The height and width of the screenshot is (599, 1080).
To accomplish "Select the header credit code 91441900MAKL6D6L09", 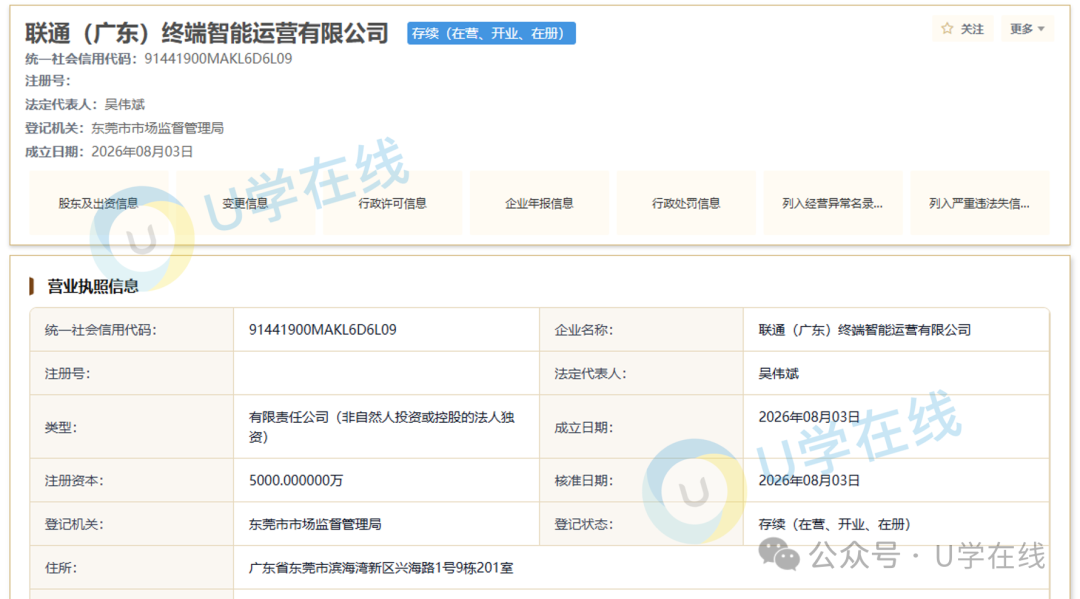I will click(x=218, y=59).
